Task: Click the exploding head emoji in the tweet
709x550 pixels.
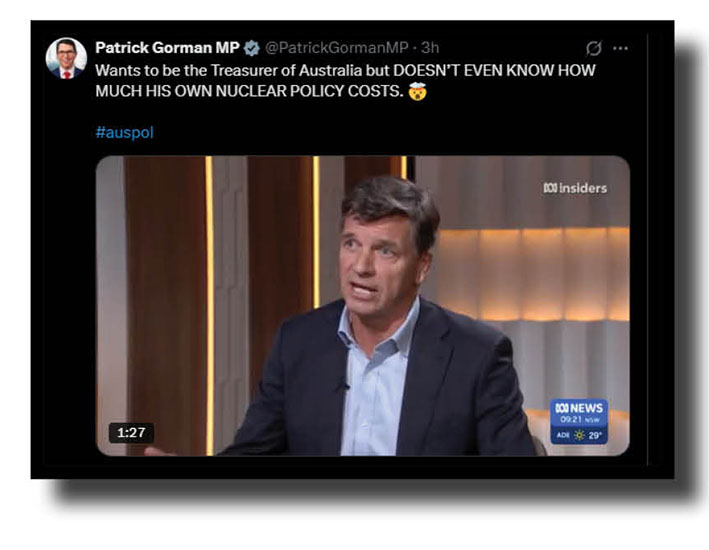Action: pyautogui.click(x=417, y=91)
